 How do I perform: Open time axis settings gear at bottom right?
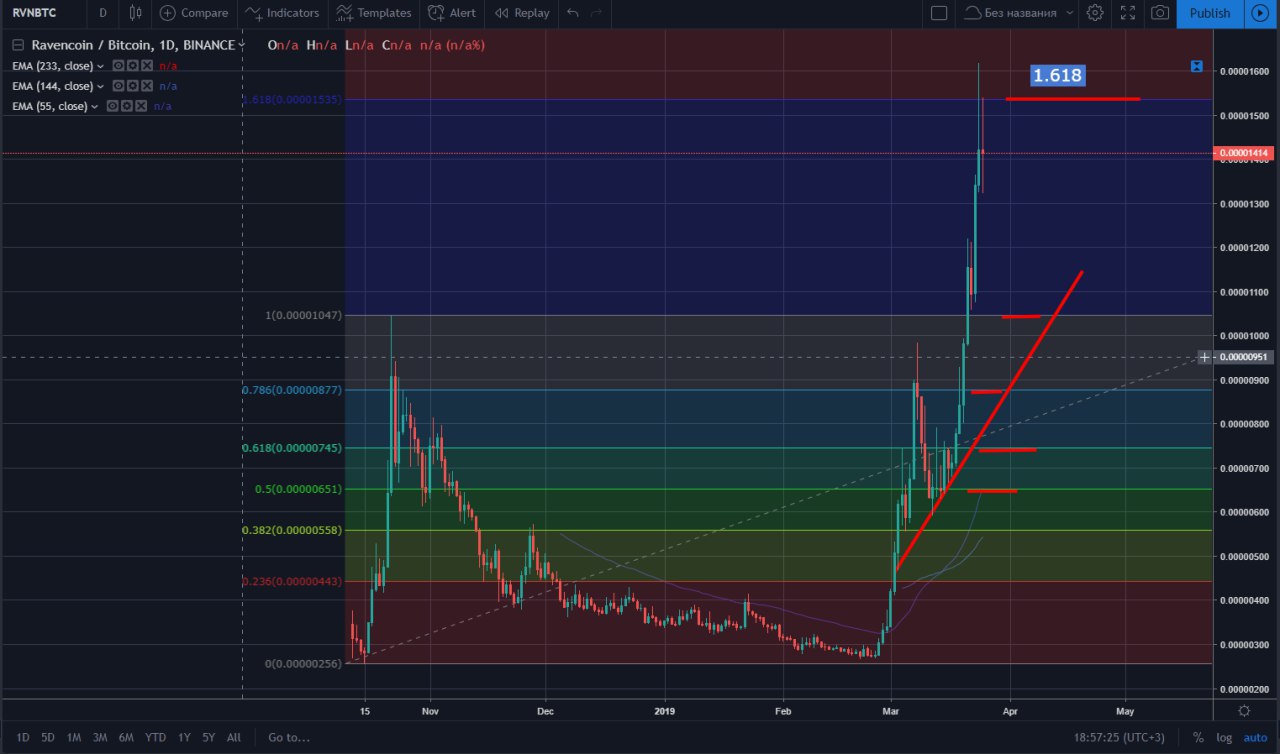point(1244,711)
